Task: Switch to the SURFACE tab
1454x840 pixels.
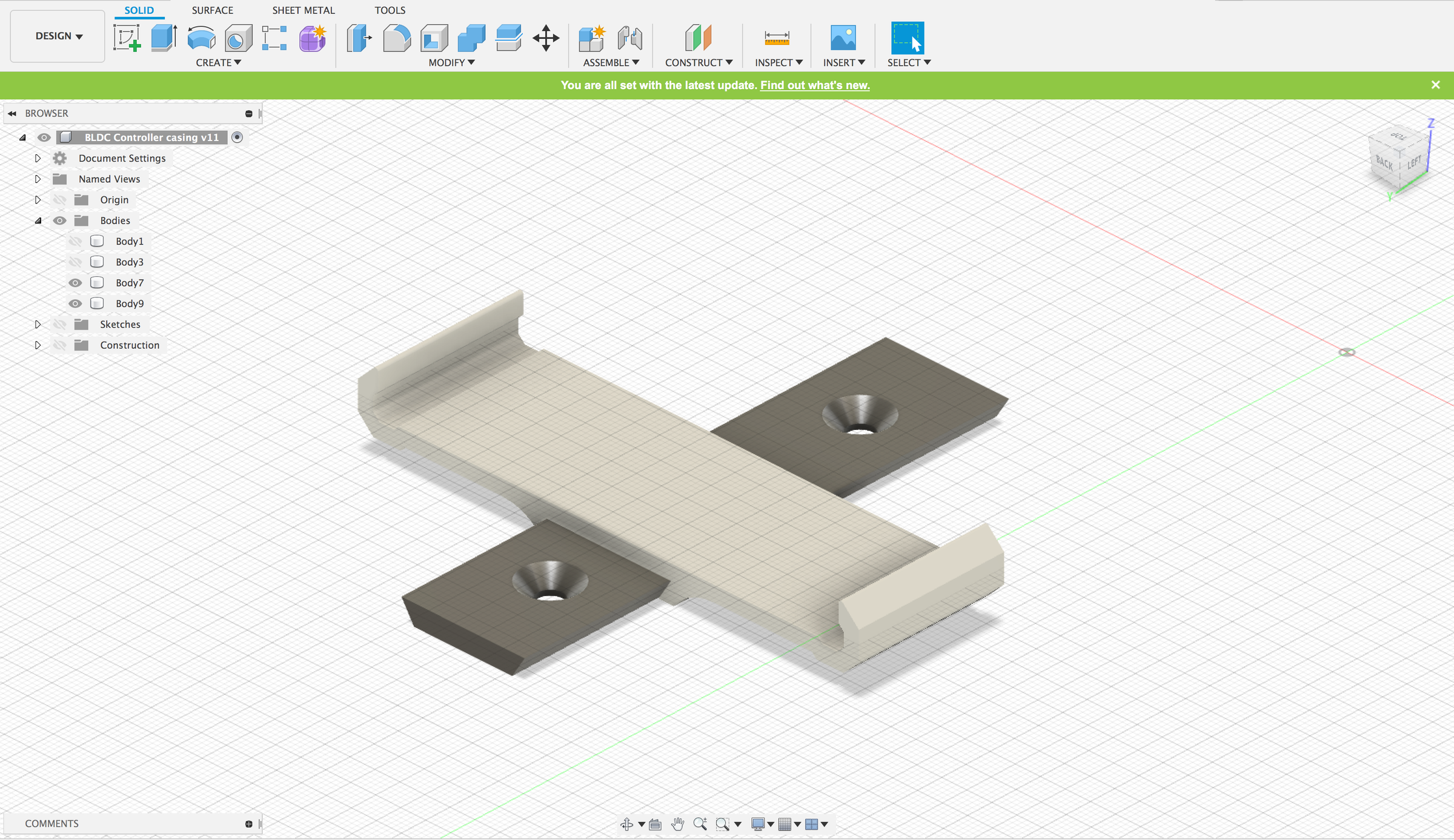Action: (212, 10)
